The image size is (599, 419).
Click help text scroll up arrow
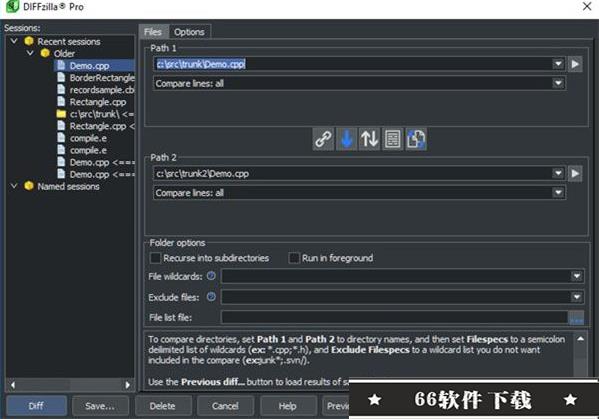click(x=581, y=339)
